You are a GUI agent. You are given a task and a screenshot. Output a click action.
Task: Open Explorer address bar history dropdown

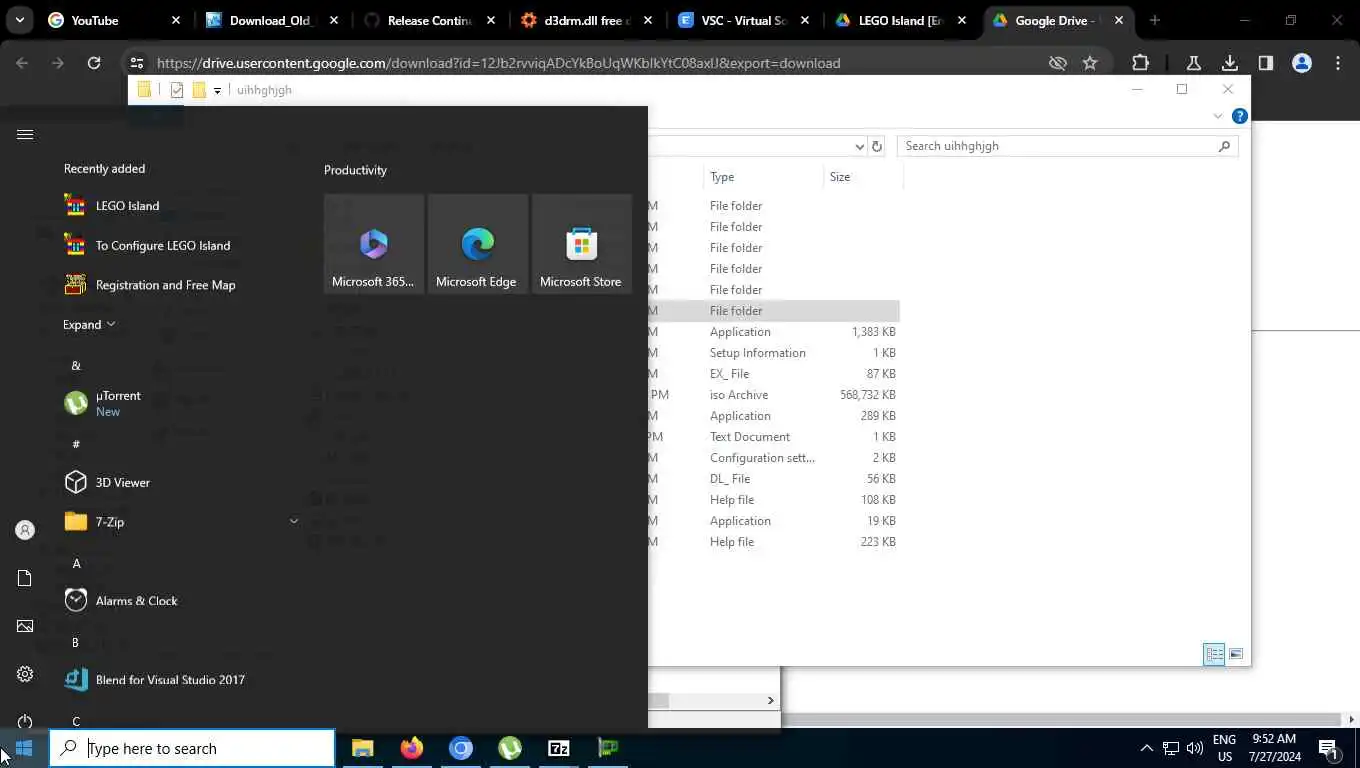(859, 146)
